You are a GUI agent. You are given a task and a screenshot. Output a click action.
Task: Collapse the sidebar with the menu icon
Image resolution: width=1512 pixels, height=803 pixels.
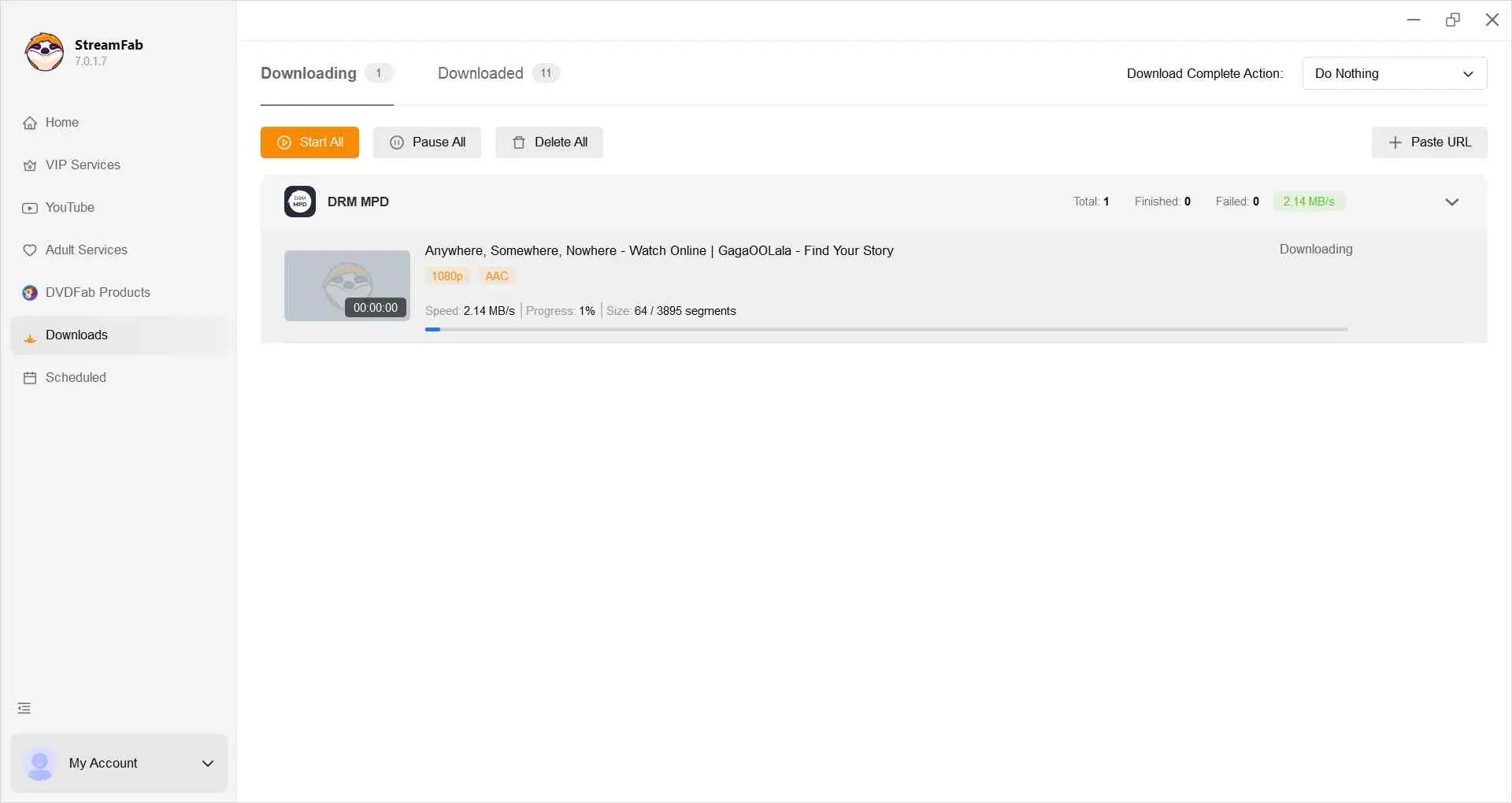[24, 709]
